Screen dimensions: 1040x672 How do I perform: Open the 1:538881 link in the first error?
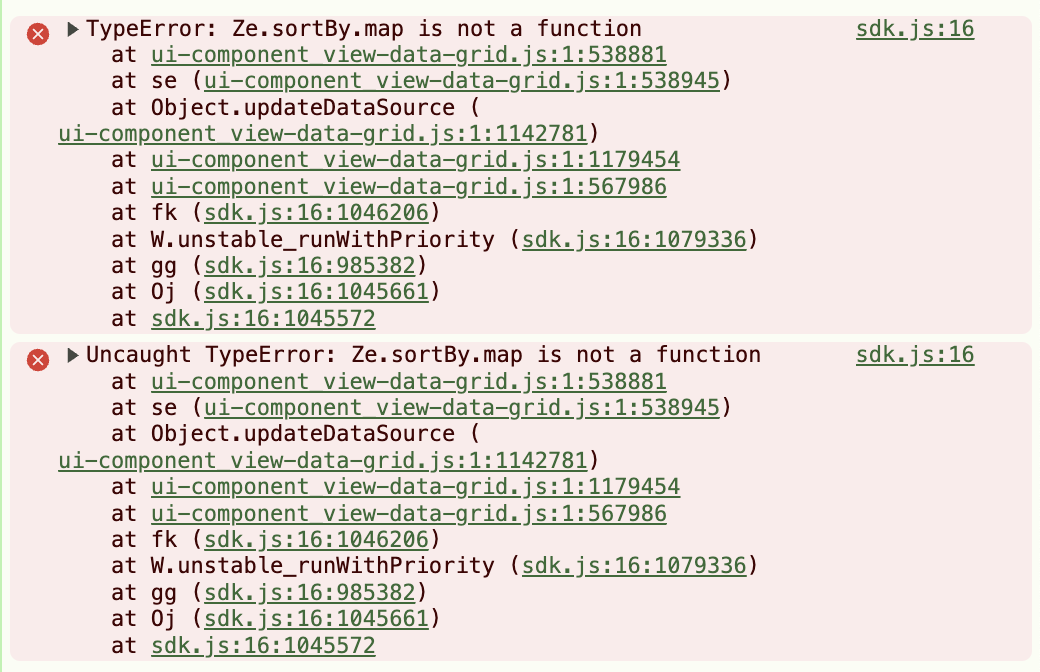point(408,56)
